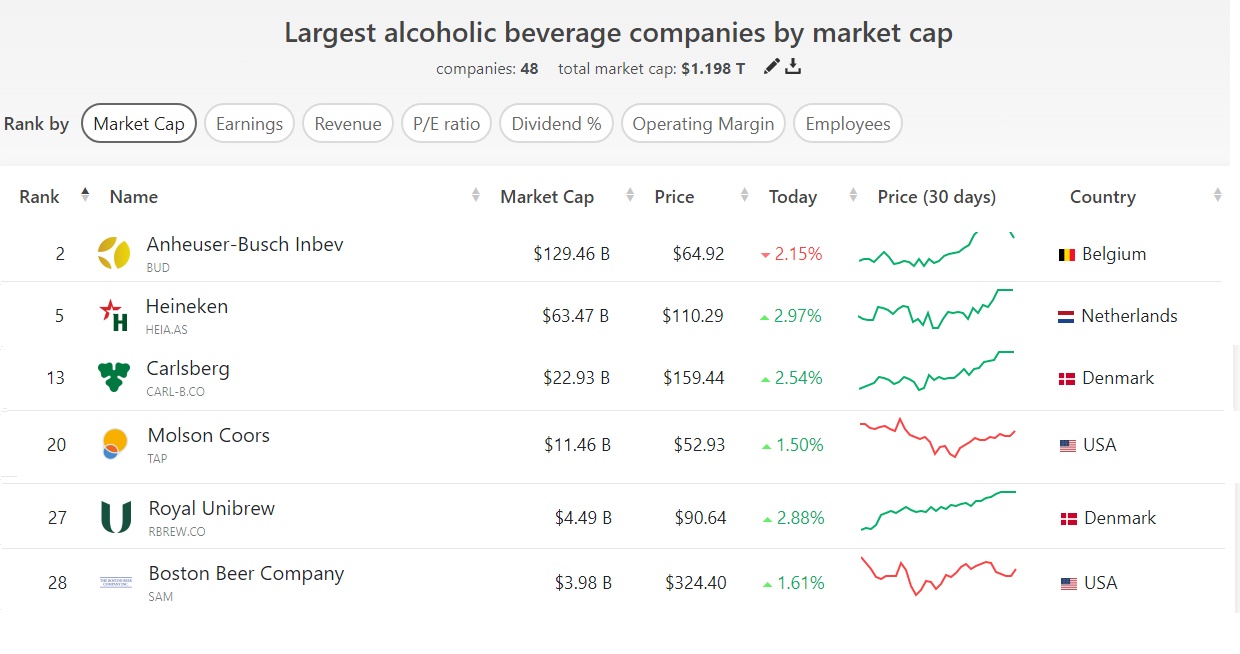This screenshot has width=1240, height=654.
Task: Sort by Market Cap column arrows
Action: (630, 196)
